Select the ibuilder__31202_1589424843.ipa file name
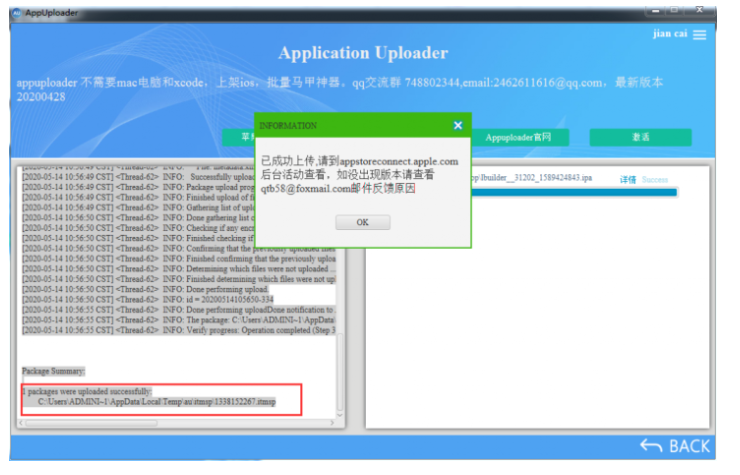This screenshot has height=475, width=740. 531,178
